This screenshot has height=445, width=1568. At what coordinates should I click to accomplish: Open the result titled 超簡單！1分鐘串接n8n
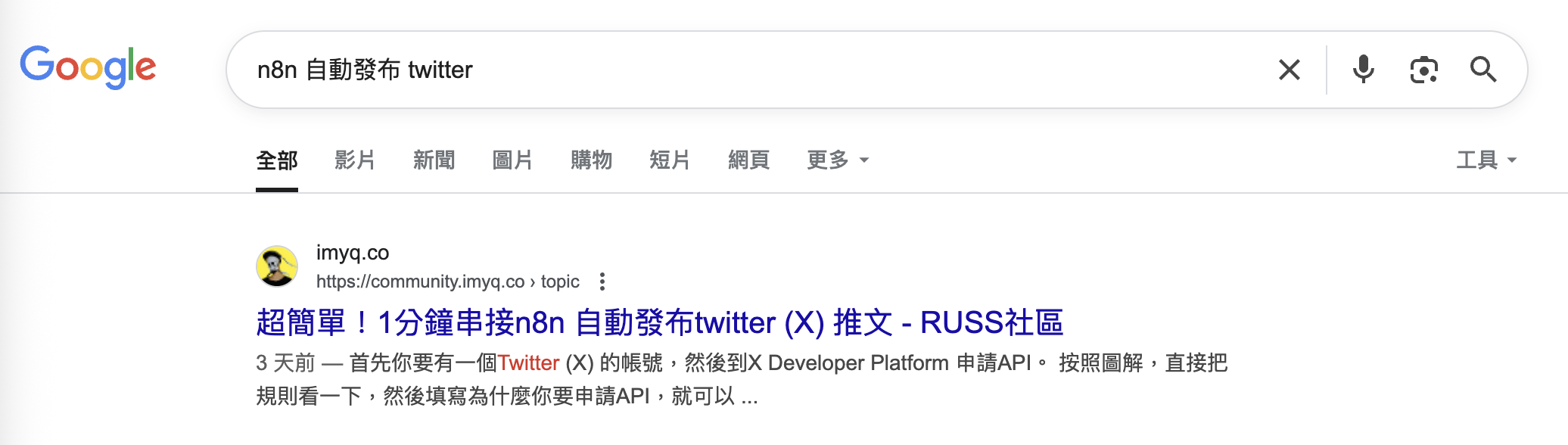point(659,323)
